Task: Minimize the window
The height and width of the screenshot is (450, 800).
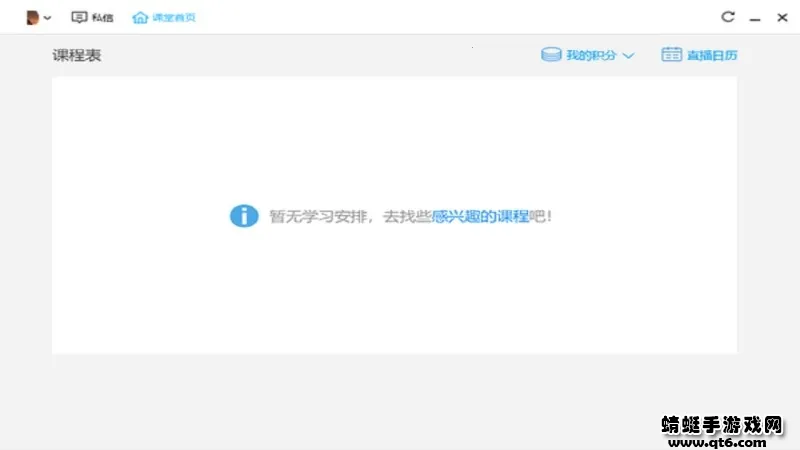Action: coord(755,19)
